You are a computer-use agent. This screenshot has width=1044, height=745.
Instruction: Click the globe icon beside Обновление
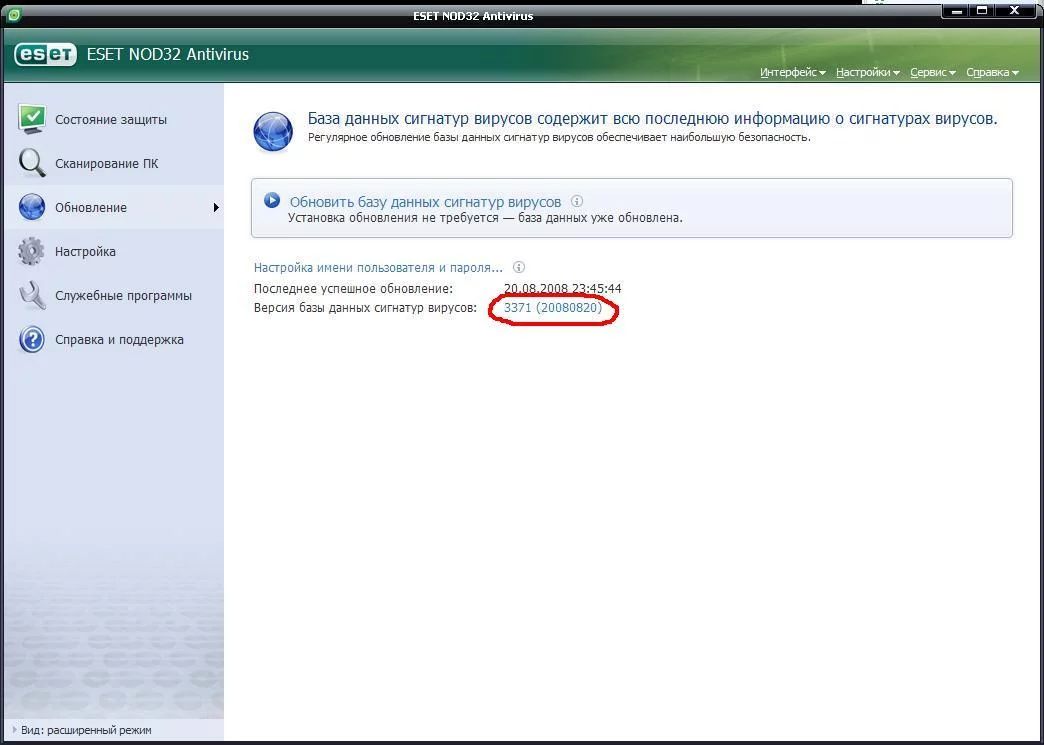pos(31,208)
